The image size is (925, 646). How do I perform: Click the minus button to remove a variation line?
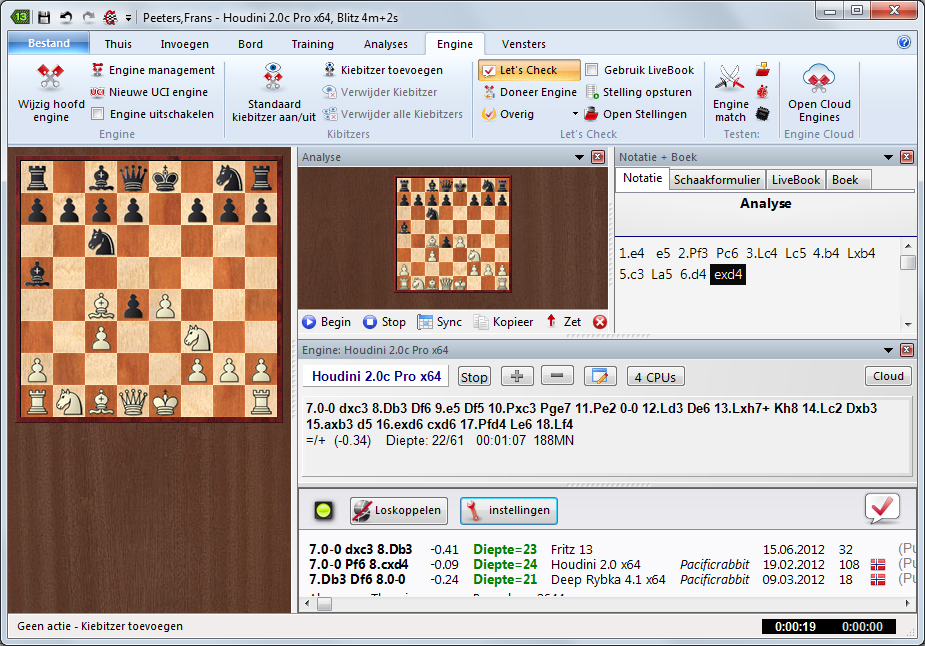557,376
